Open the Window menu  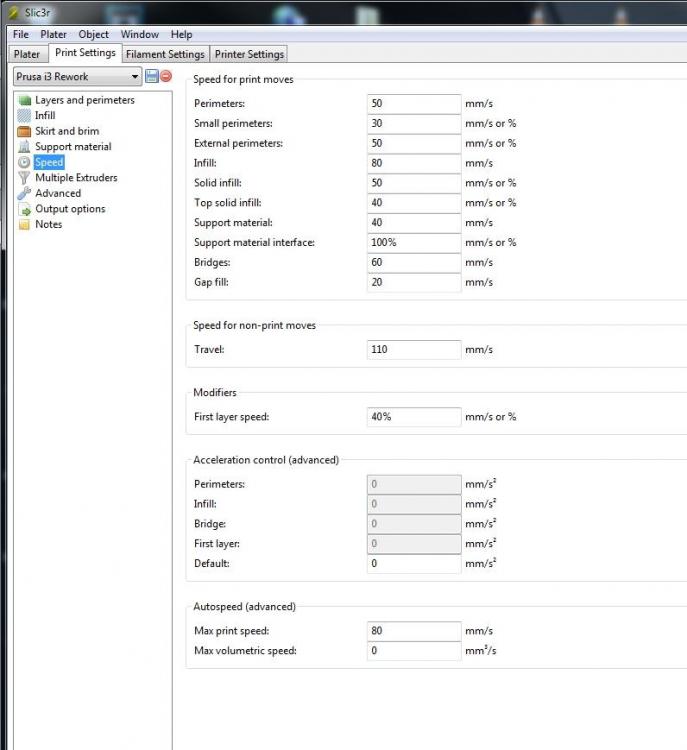[x=140, y=34]
